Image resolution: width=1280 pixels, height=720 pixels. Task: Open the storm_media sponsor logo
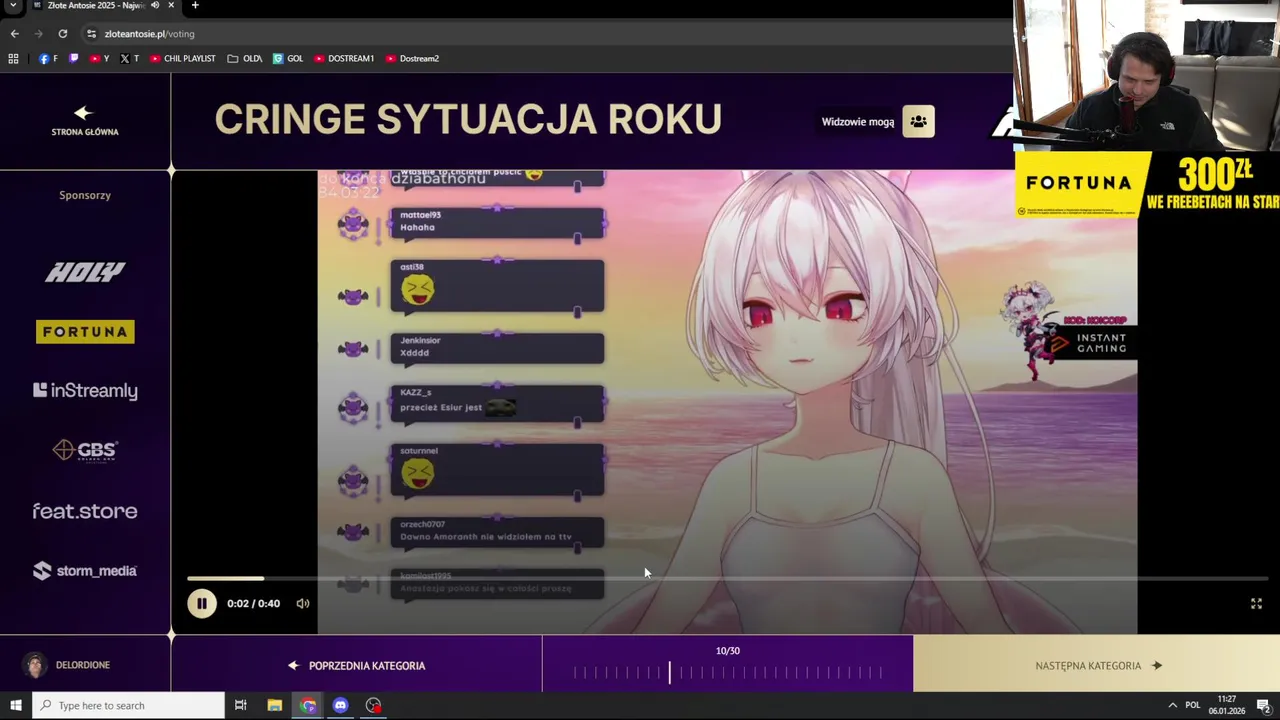[85, 571]
